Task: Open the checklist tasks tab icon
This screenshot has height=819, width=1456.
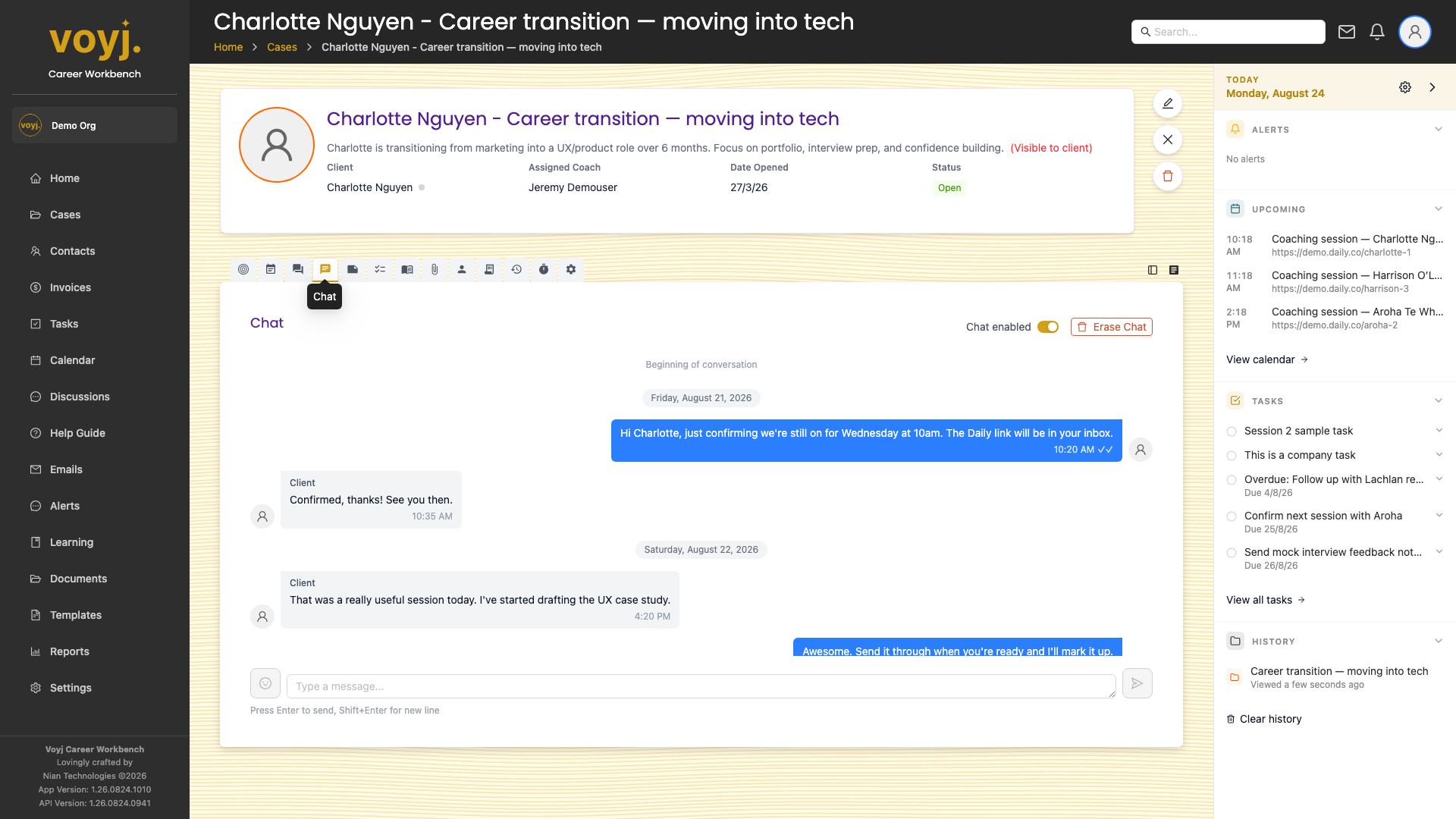Action: (380, 269)
